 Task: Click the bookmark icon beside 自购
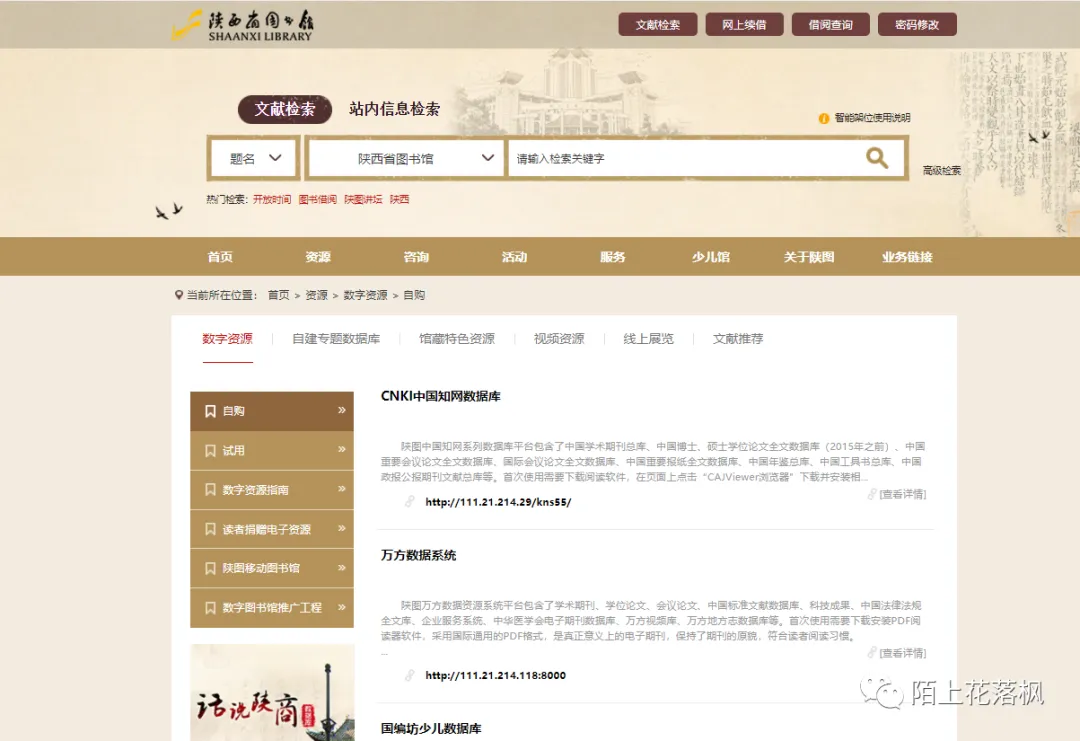(210, 411)
